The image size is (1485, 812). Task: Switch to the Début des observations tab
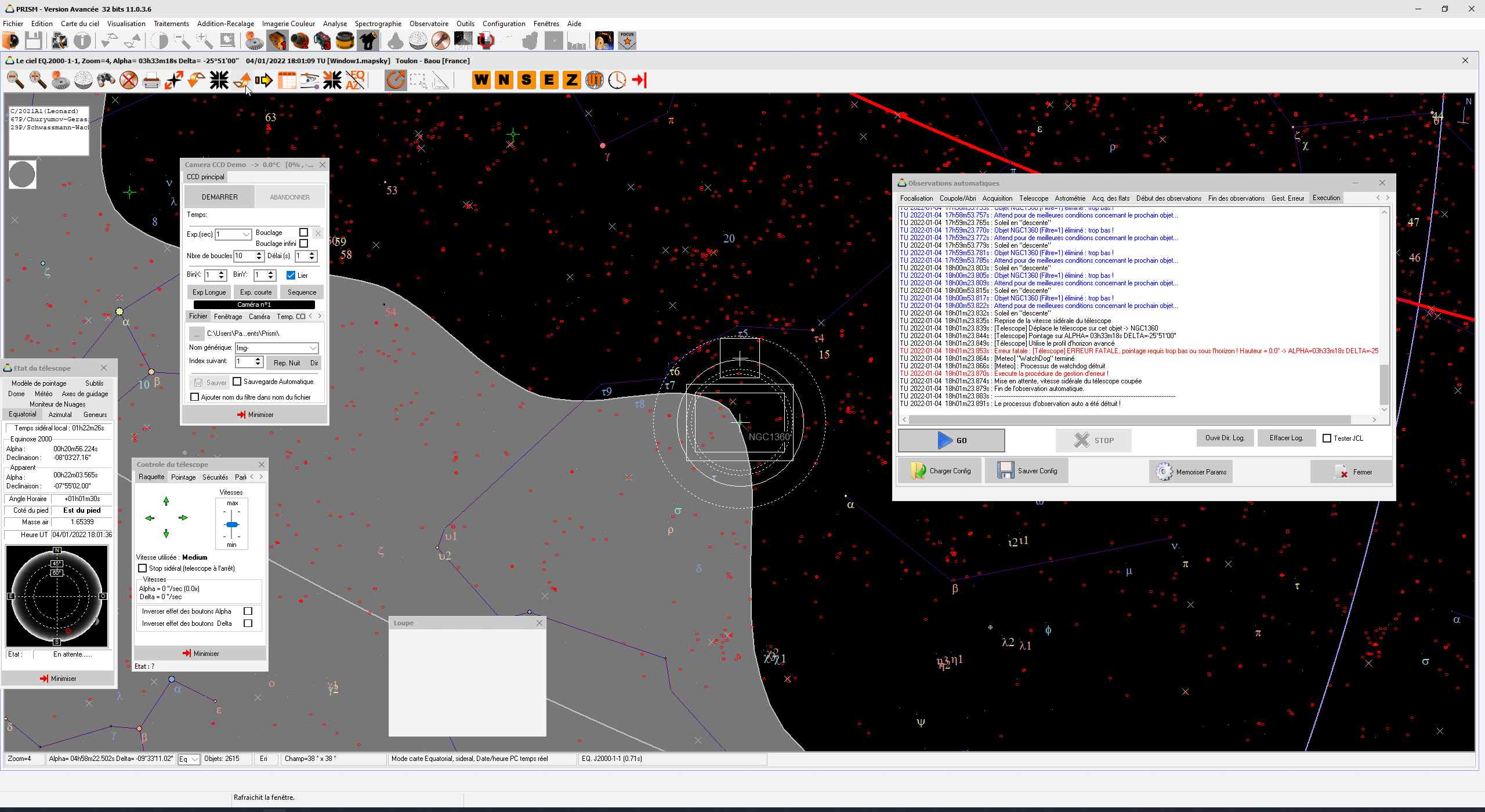[1168, 198]
